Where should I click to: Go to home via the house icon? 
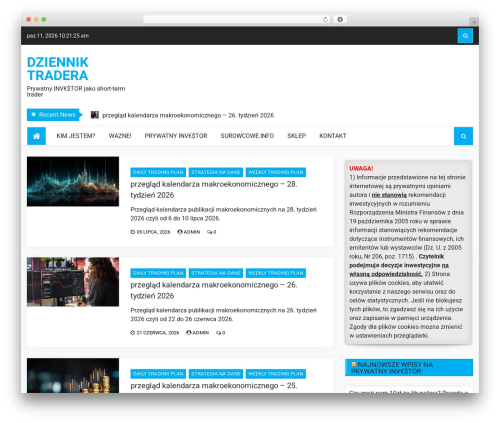point(36,136)
